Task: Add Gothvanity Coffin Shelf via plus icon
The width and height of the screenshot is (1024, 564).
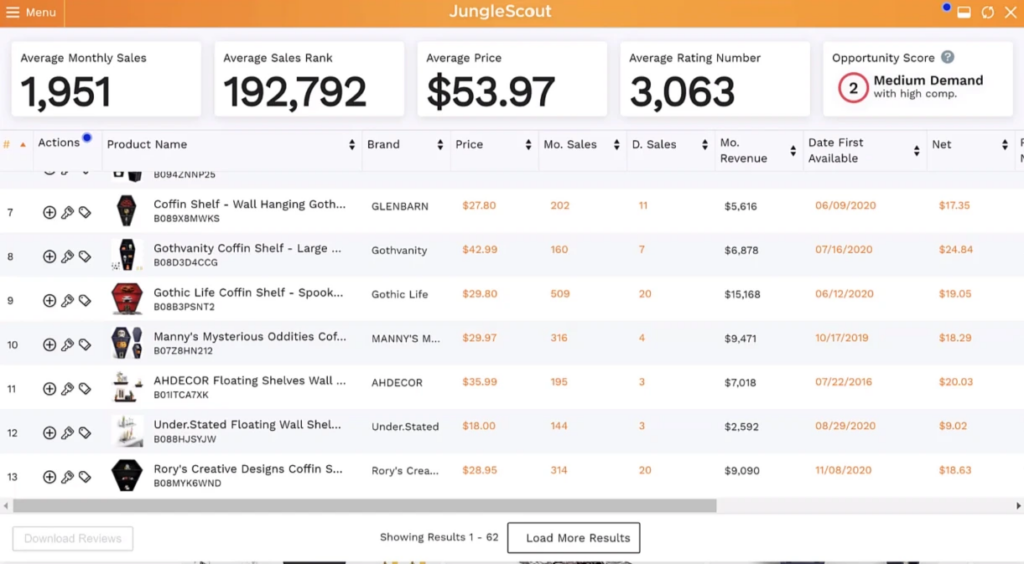Action: pos(49,257)
